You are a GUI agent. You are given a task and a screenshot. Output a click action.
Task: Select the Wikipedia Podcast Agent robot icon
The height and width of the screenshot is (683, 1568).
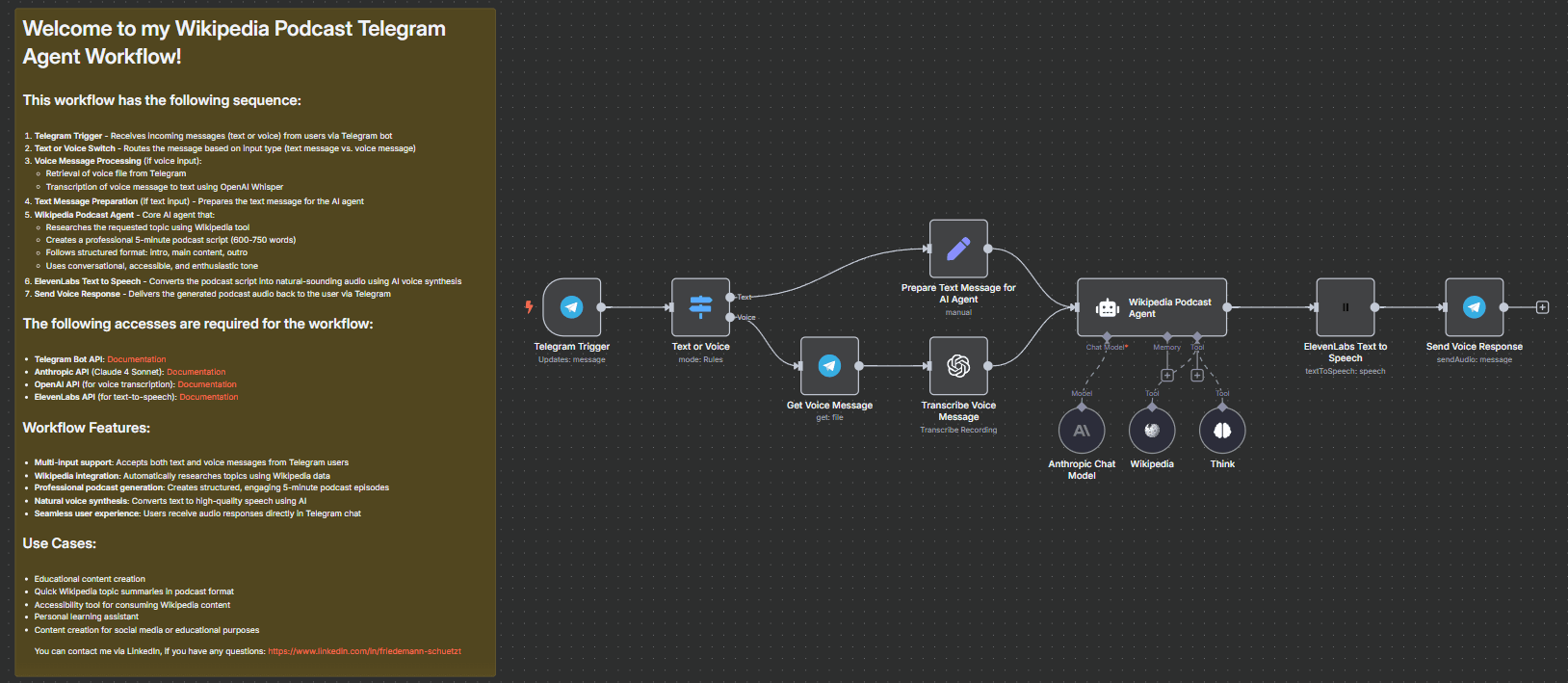tap(1108, 308)
